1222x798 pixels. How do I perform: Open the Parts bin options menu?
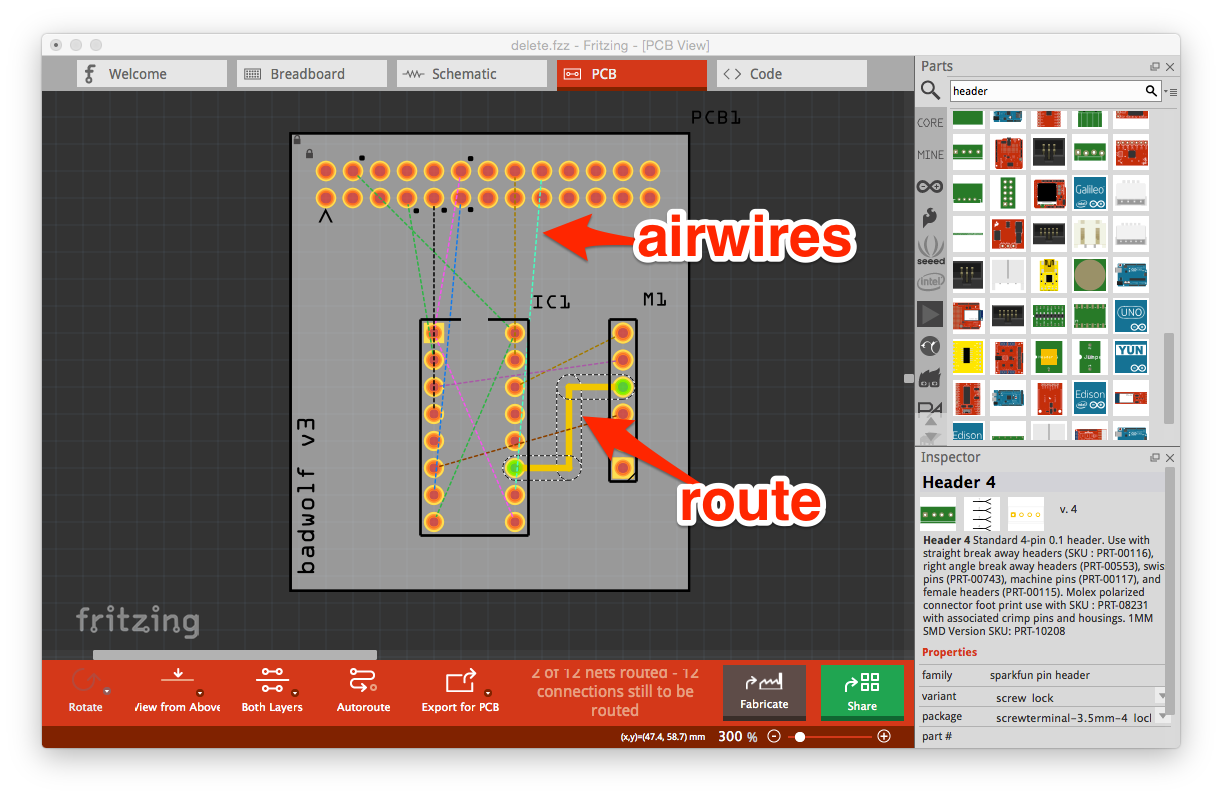tap(1171, 92)
